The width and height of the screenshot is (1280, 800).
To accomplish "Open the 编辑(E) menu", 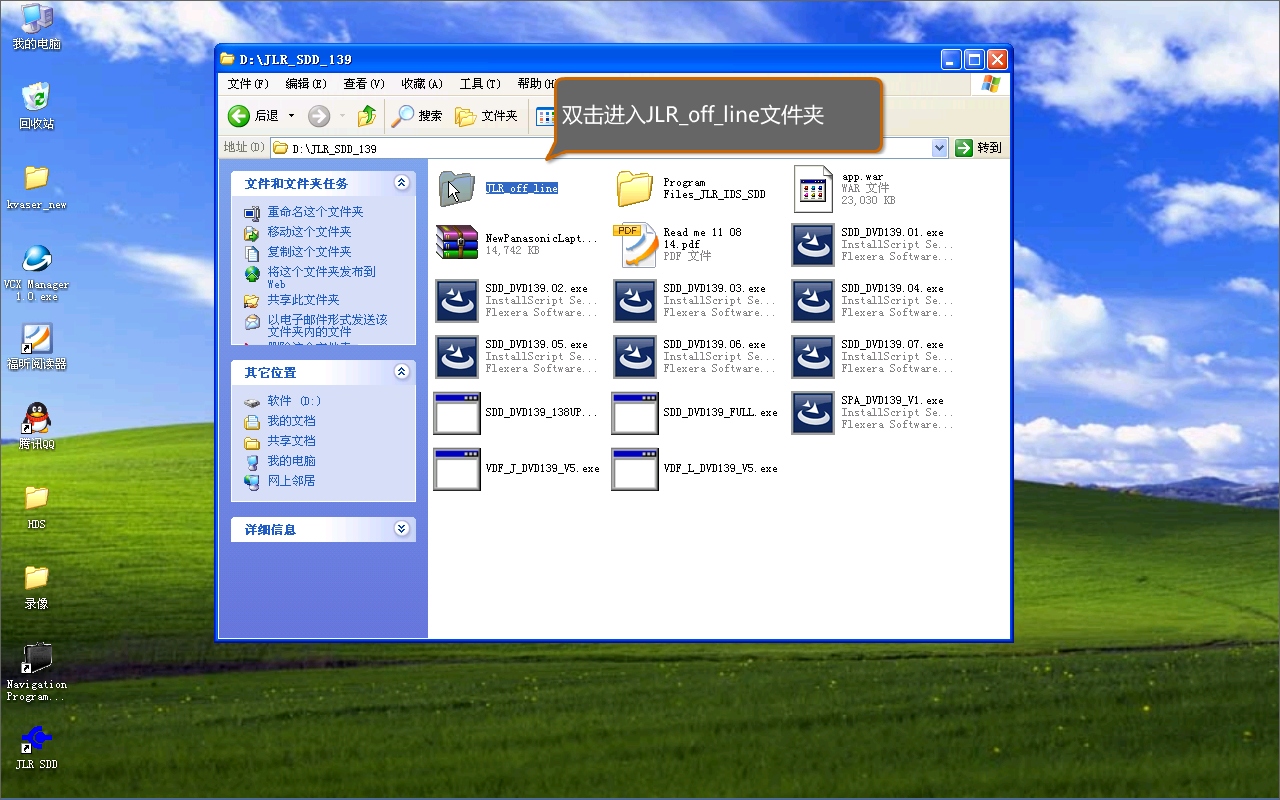I will pyautogui.click(x=306, y=84).
